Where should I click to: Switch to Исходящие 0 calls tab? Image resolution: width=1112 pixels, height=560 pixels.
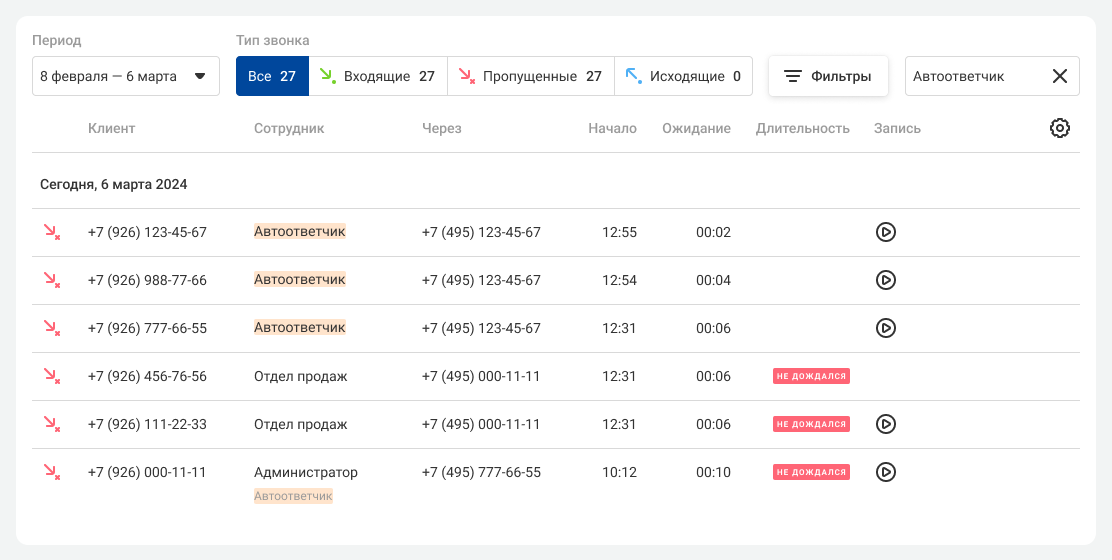point(683,76)
